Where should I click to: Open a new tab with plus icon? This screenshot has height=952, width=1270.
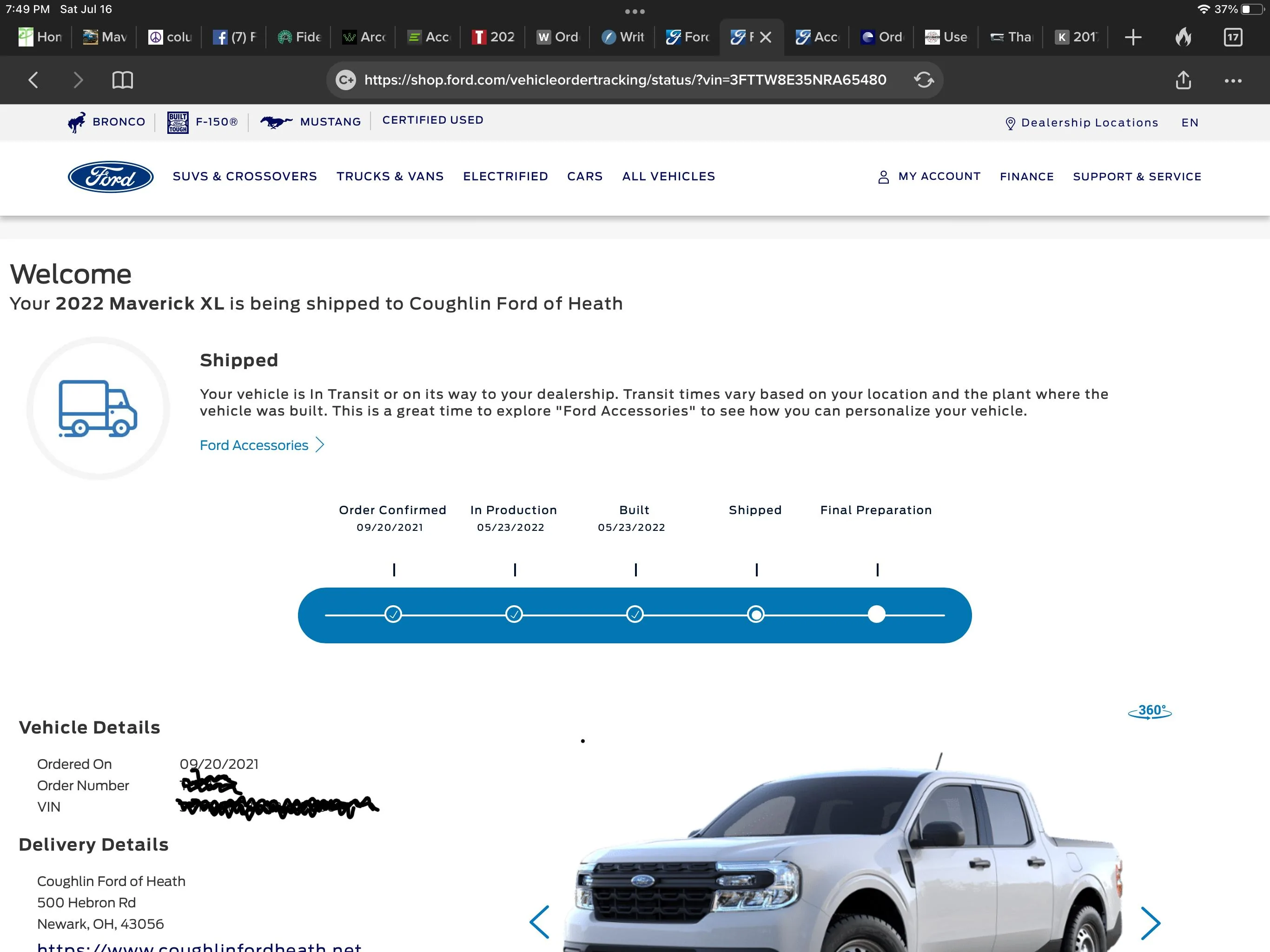point(1133,37)
